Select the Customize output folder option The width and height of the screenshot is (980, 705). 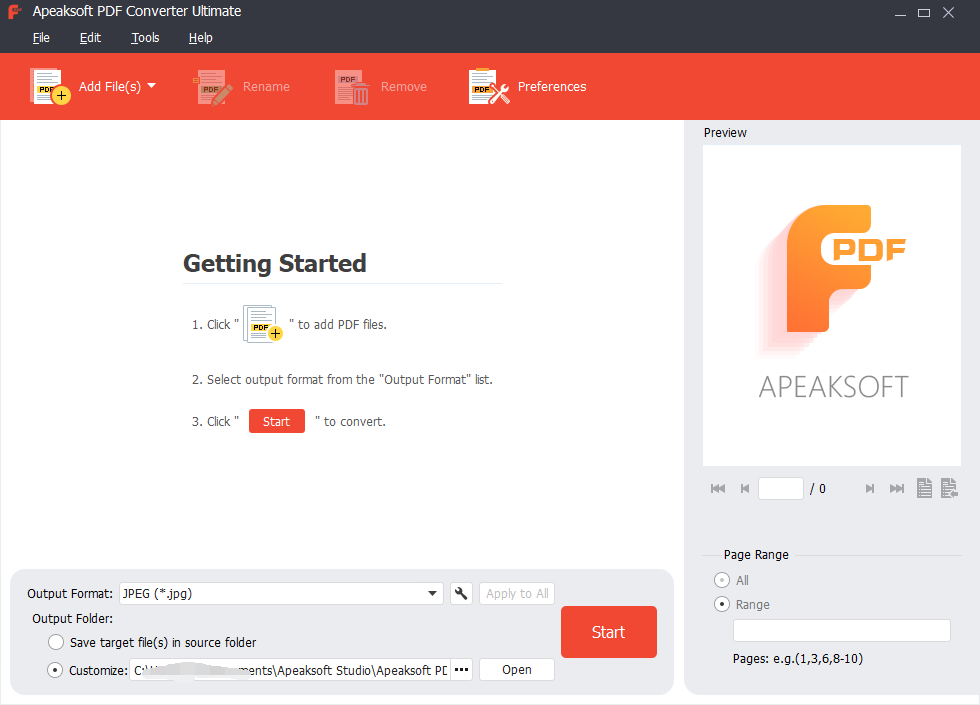point(56,670)
